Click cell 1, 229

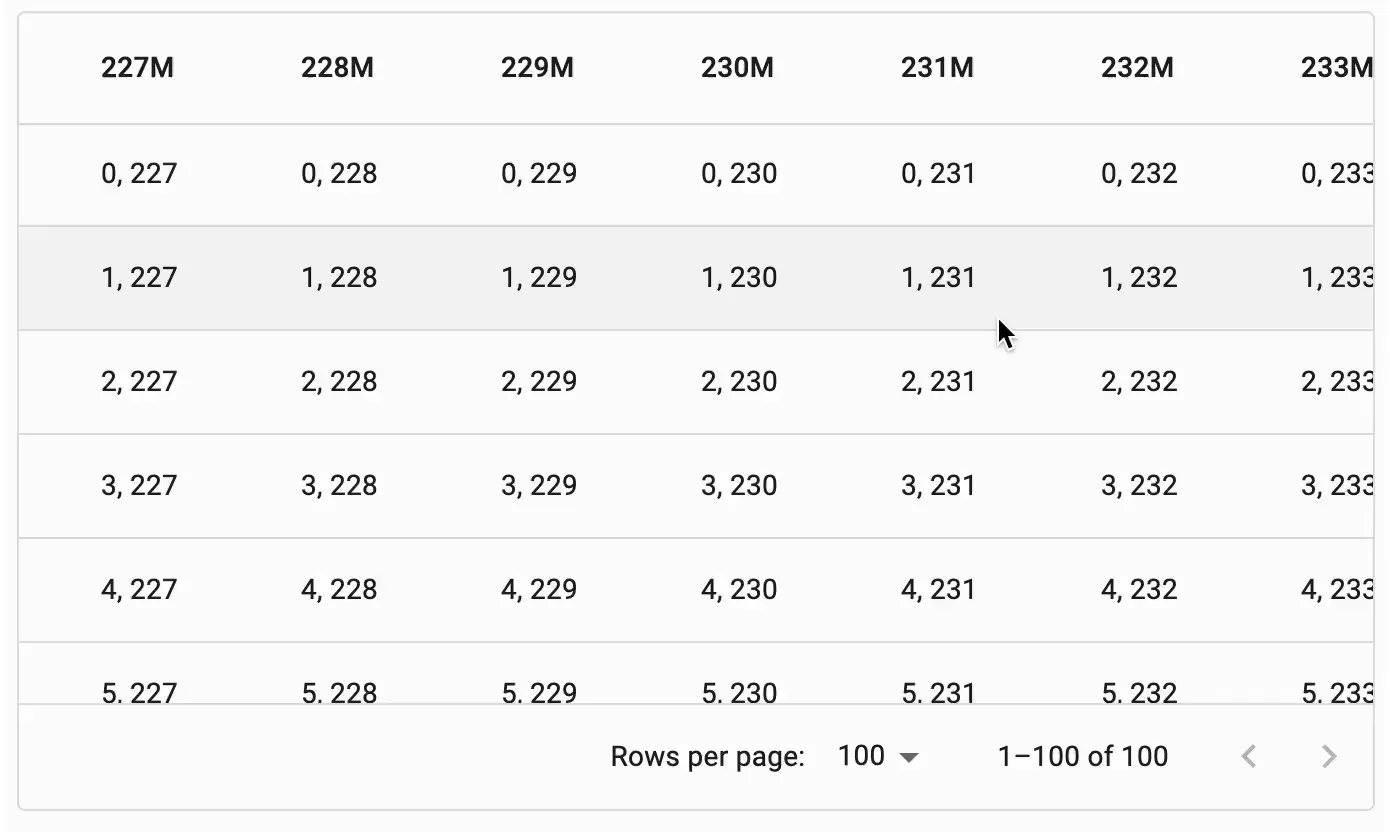[x=539, y=278]
